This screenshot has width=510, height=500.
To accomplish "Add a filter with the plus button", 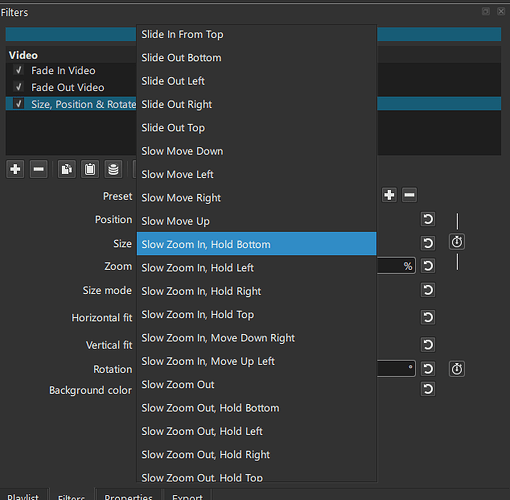I will 15,169.
